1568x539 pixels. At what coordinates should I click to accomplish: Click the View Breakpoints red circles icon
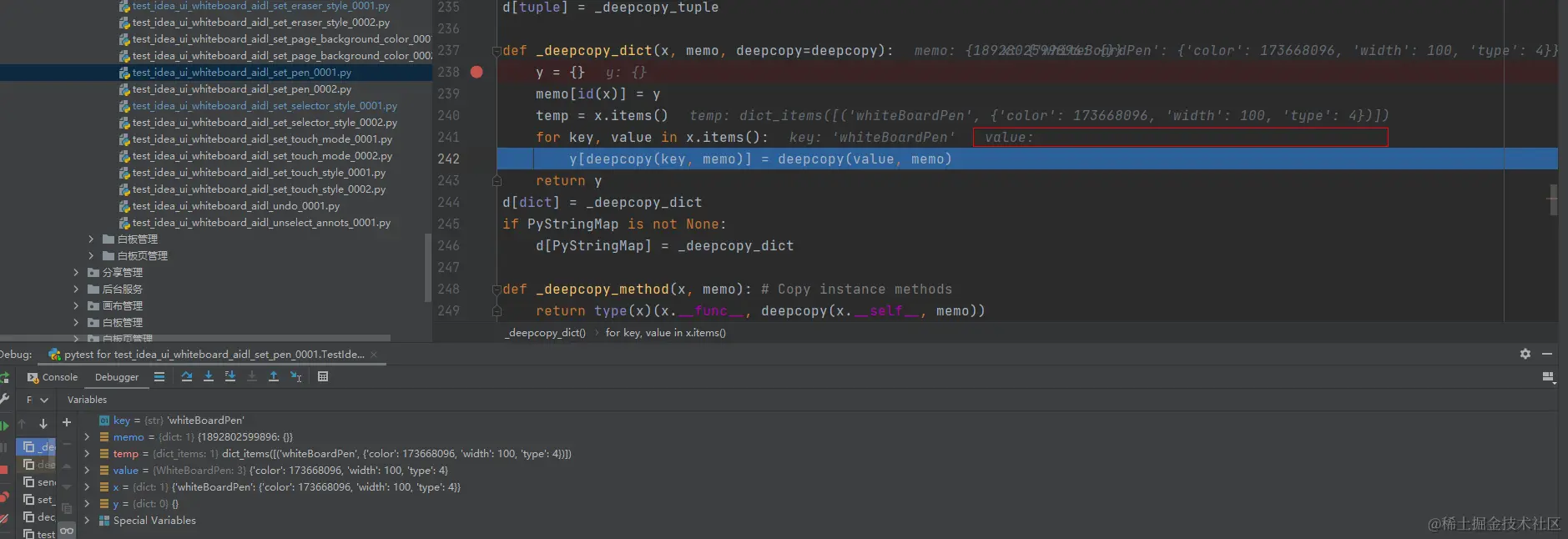[x=4, y=498]
